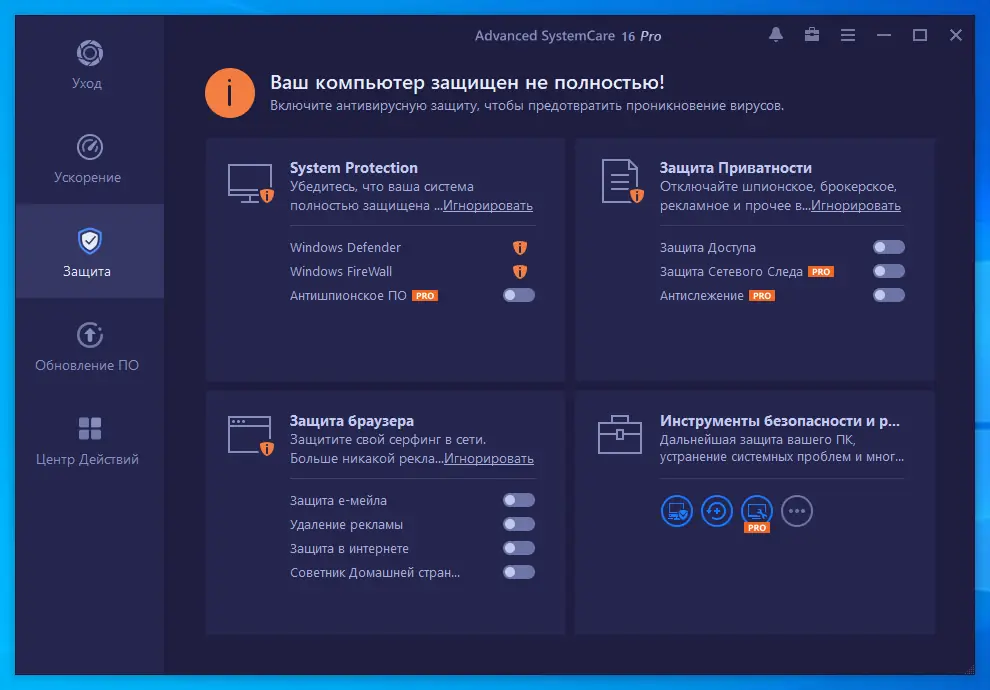Ignore System Protection warning link
This screenshot has height=690, width=990.
tap(488, 206)
